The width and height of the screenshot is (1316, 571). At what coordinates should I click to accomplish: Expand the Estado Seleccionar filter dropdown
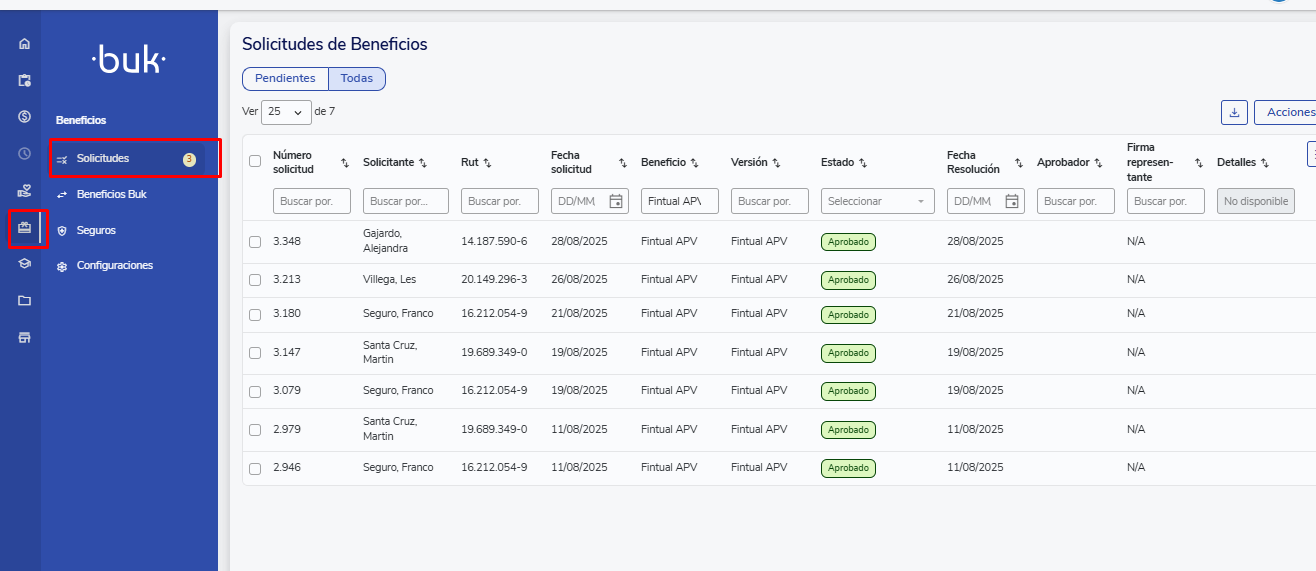pyautogui.click(x=877, y=201)
